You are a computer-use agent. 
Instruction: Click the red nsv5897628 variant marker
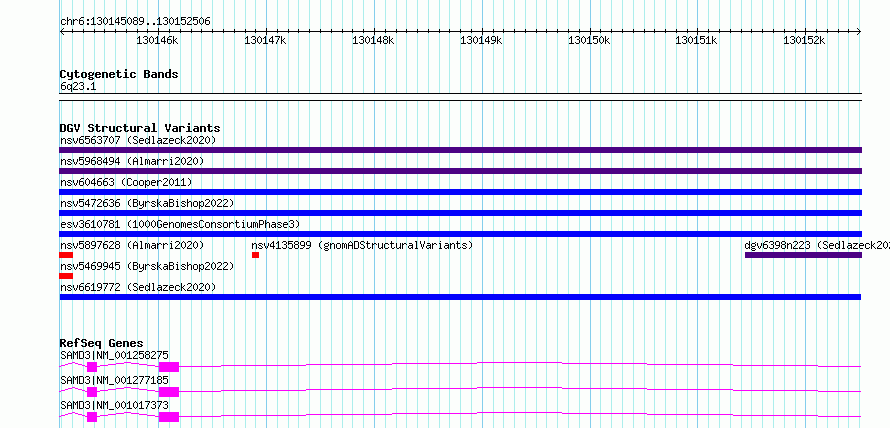[66, 255]
